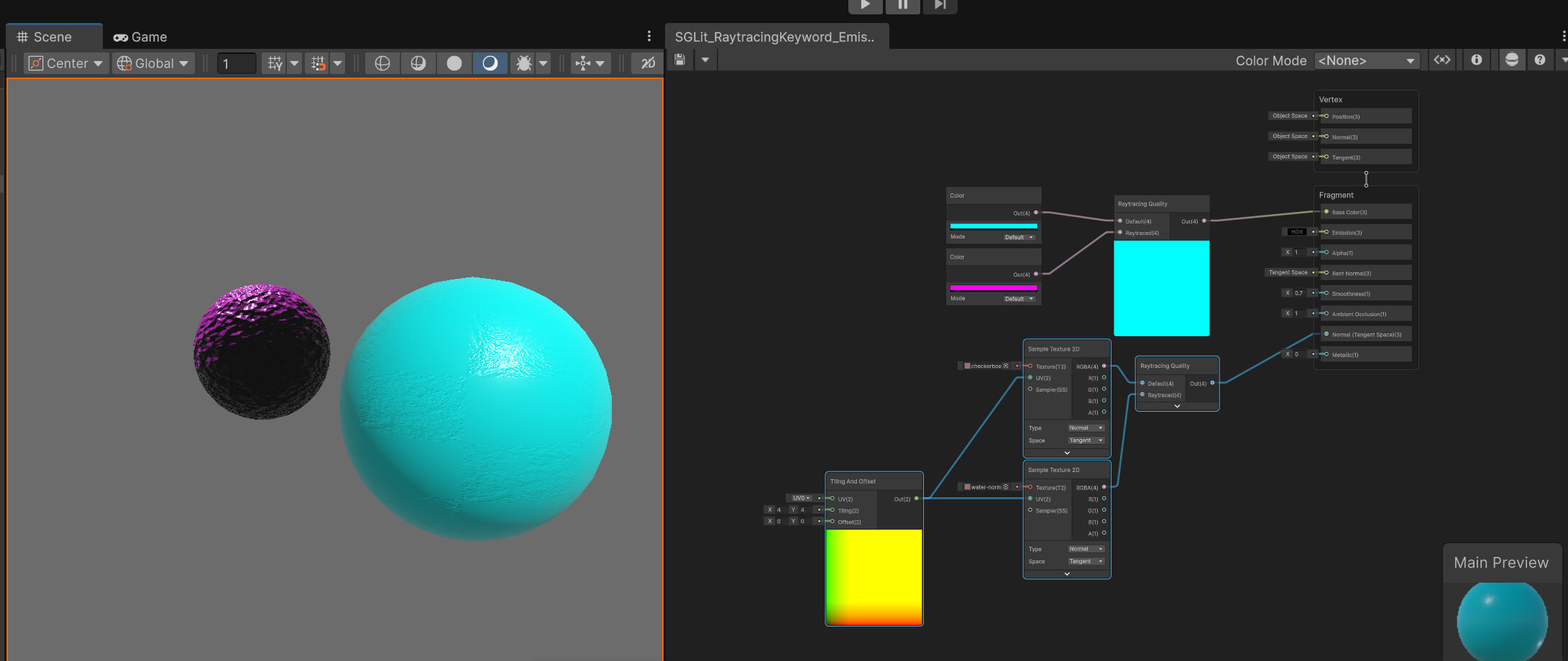Image resolution: width=1568 pixels, height=661 pixels.
Task: Toggle the highlighted crescent scene overlay
Action: 490,63
